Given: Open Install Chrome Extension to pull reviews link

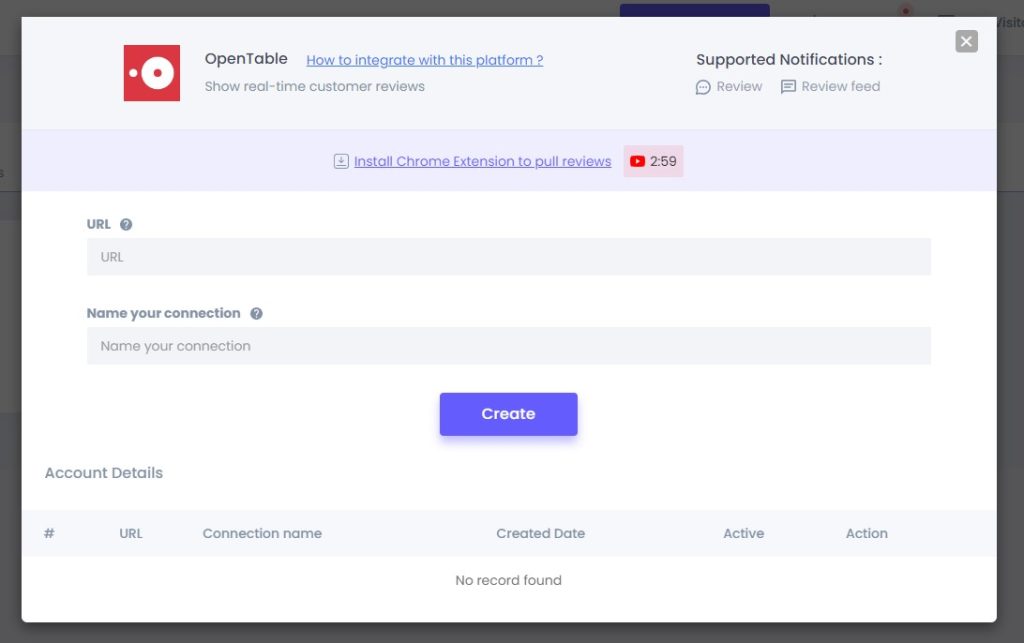Looking at the screenshot, I should click(x=482, y=161).
